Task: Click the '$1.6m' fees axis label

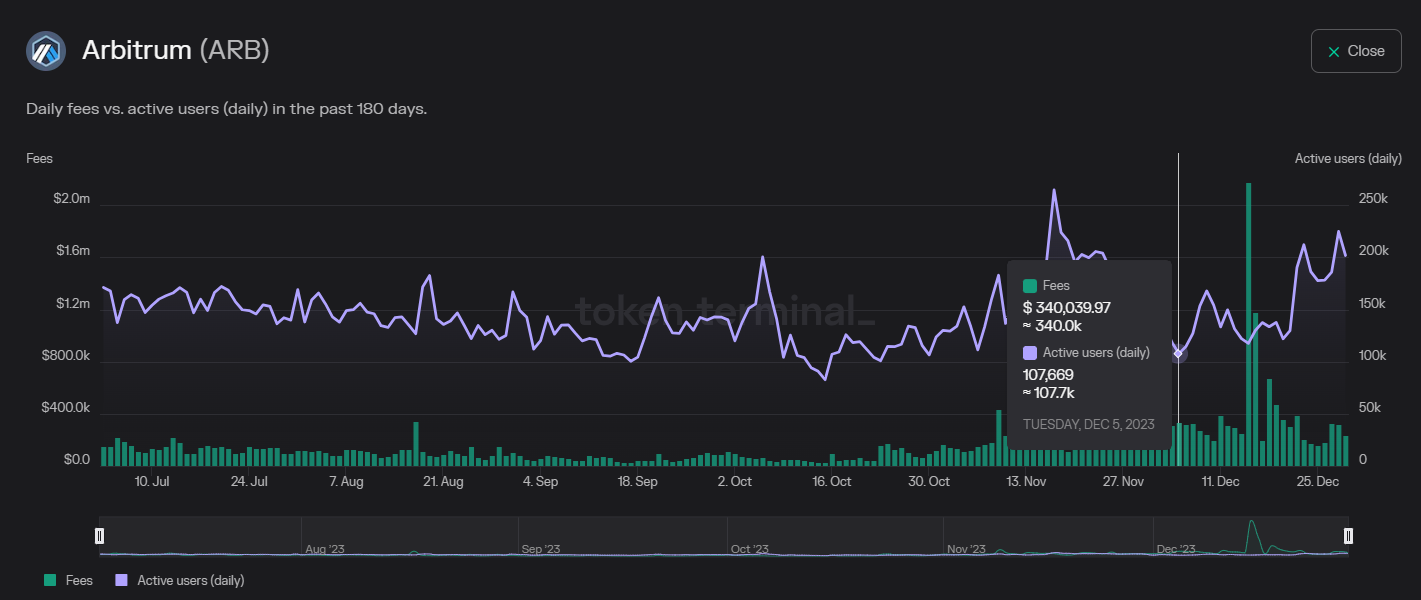Action: [72, 251]
